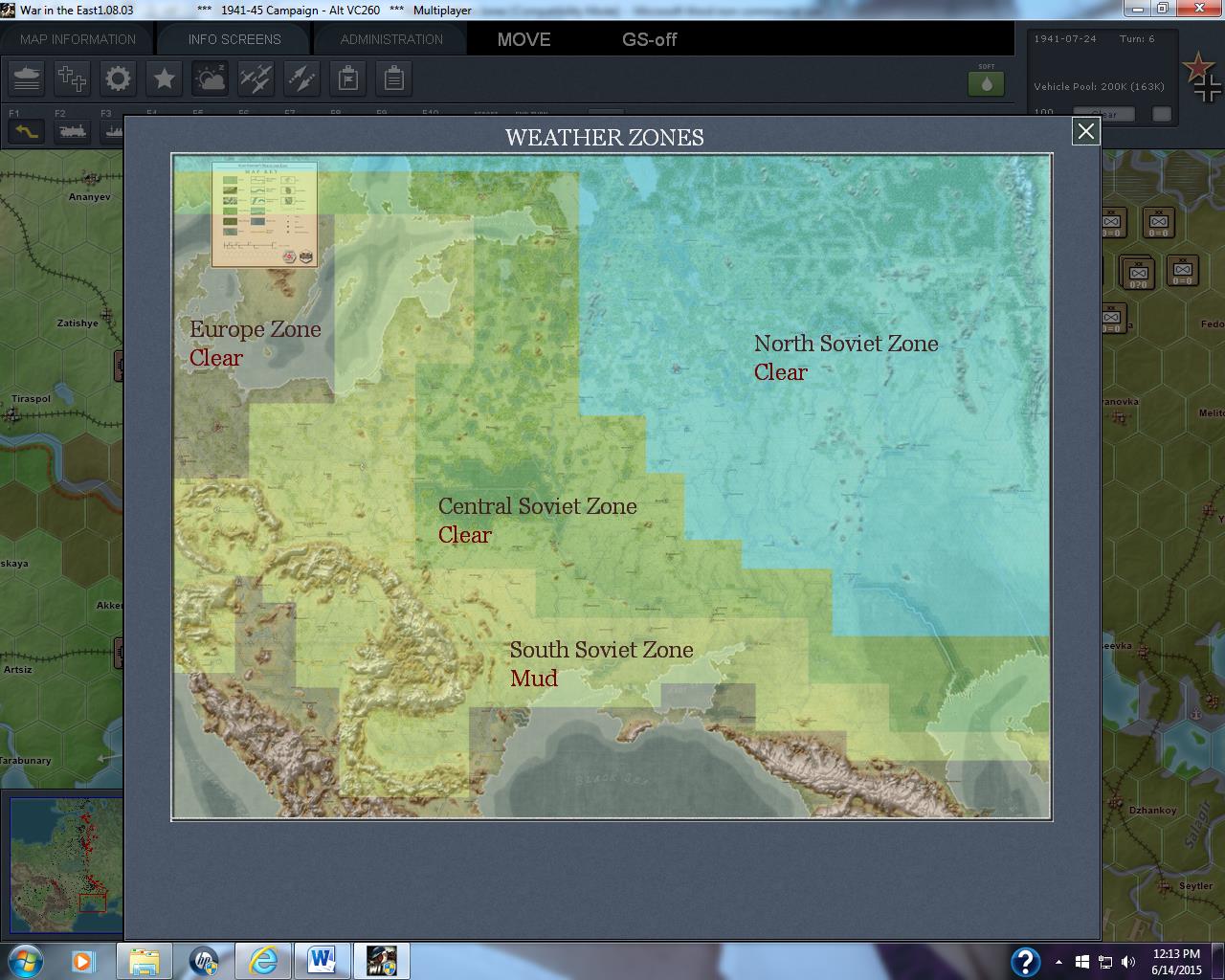
Task: Open the air doctrine planes icon
Action: 256,78
